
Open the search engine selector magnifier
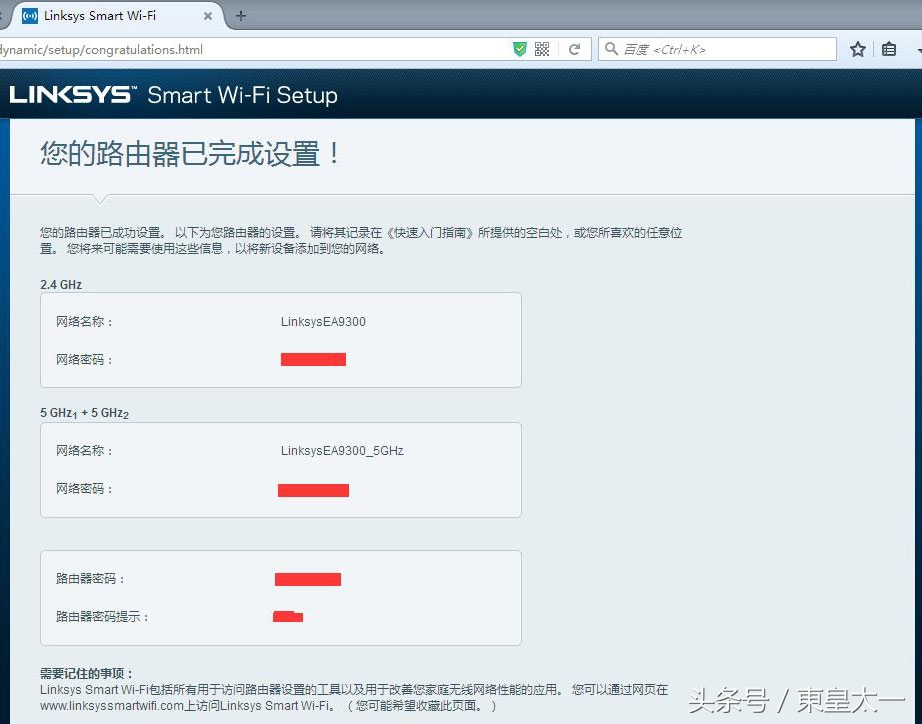pyautogui.click(x=610, y=48)
